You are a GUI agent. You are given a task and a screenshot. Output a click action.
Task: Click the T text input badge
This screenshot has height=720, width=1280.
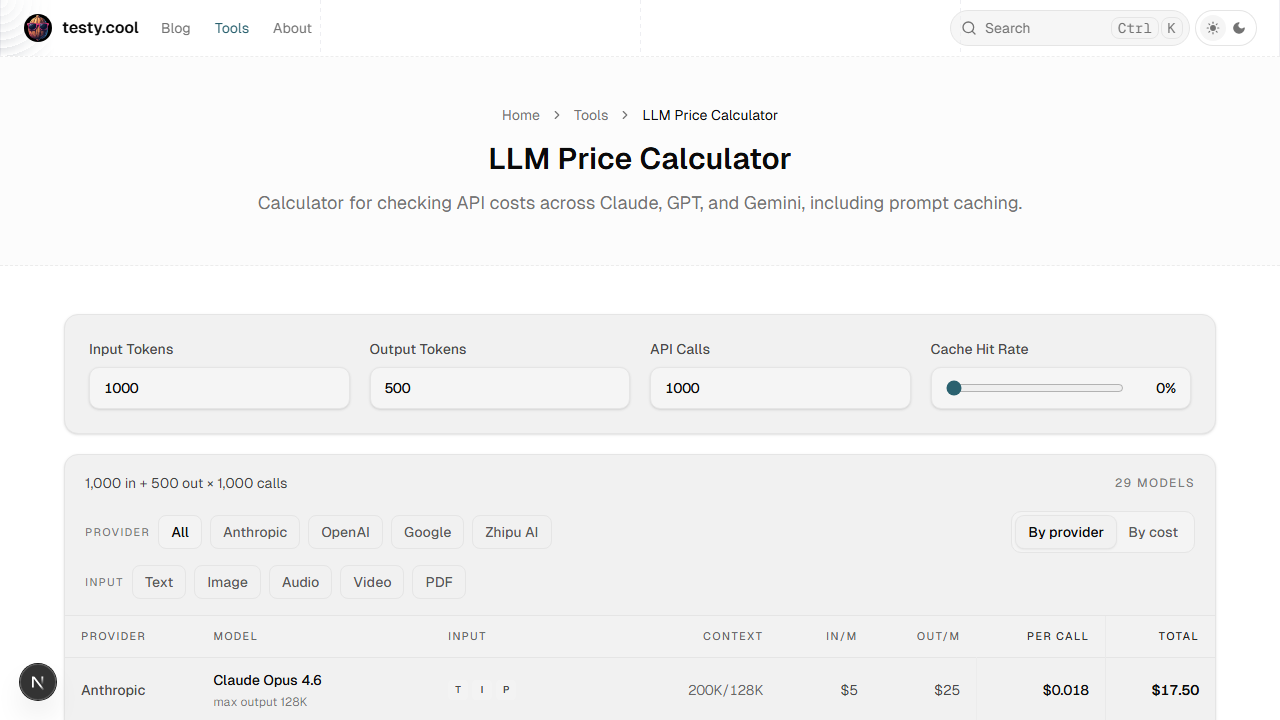point(458,690)
